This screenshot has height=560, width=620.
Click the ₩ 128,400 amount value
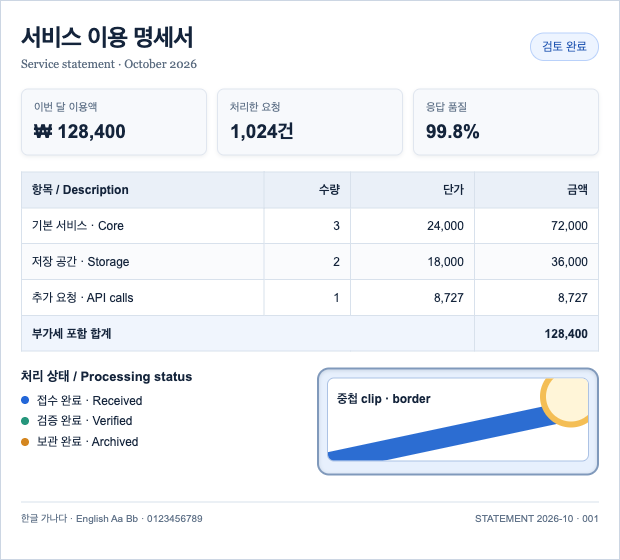click(79, 132)
